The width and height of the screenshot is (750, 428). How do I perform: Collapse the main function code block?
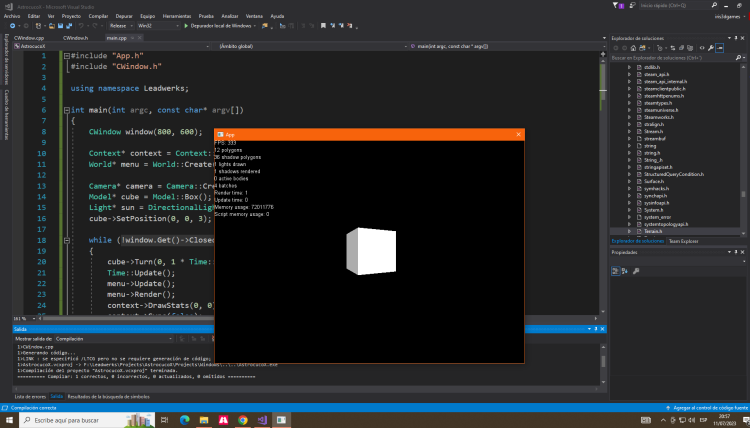65,110
